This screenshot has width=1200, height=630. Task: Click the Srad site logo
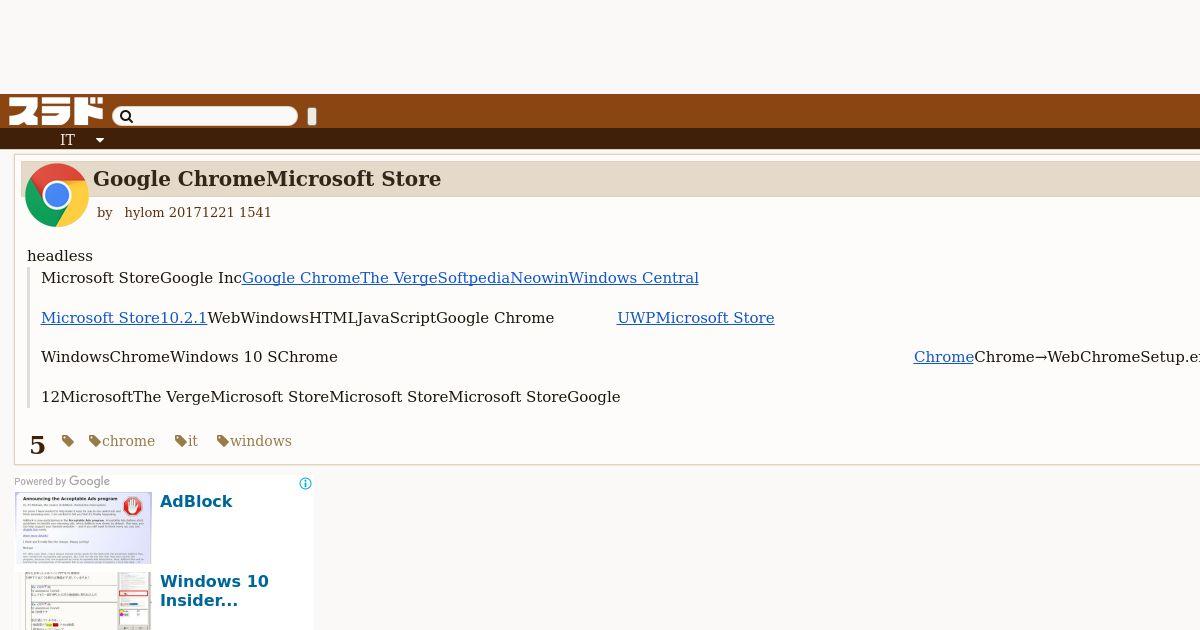click(56, 111)
